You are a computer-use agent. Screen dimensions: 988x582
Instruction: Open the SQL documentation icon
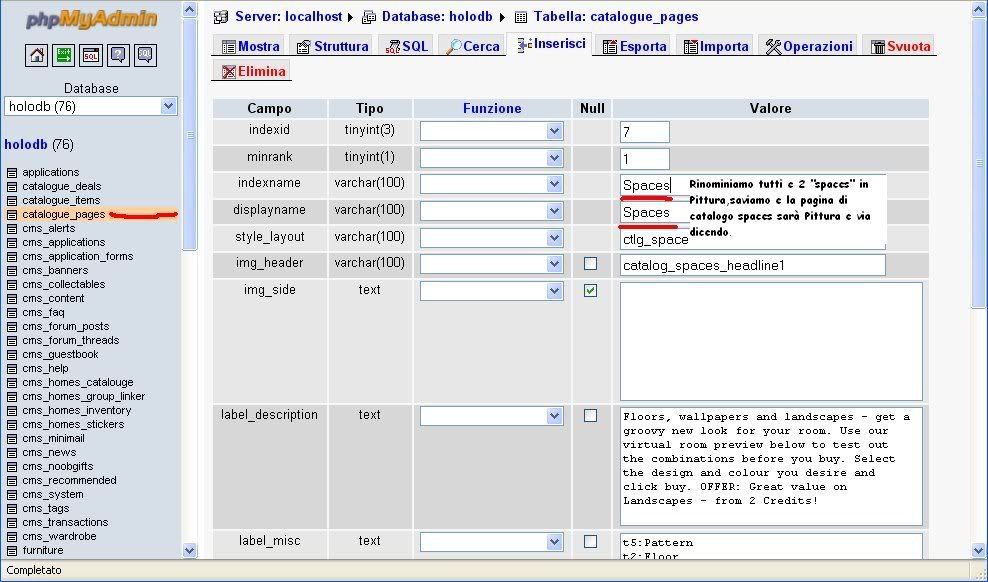click(x=145, y=55)
